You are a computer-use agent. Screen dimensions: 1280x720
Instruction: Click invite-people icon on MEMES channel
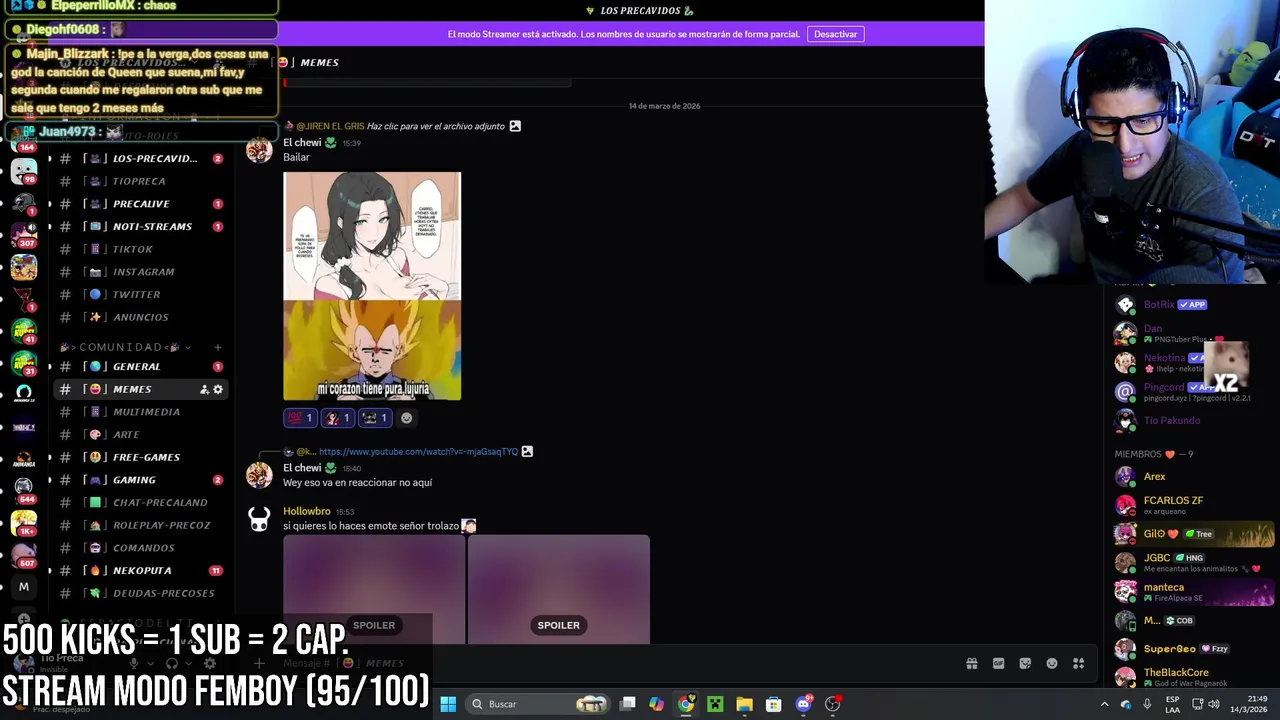pos(204,389)
